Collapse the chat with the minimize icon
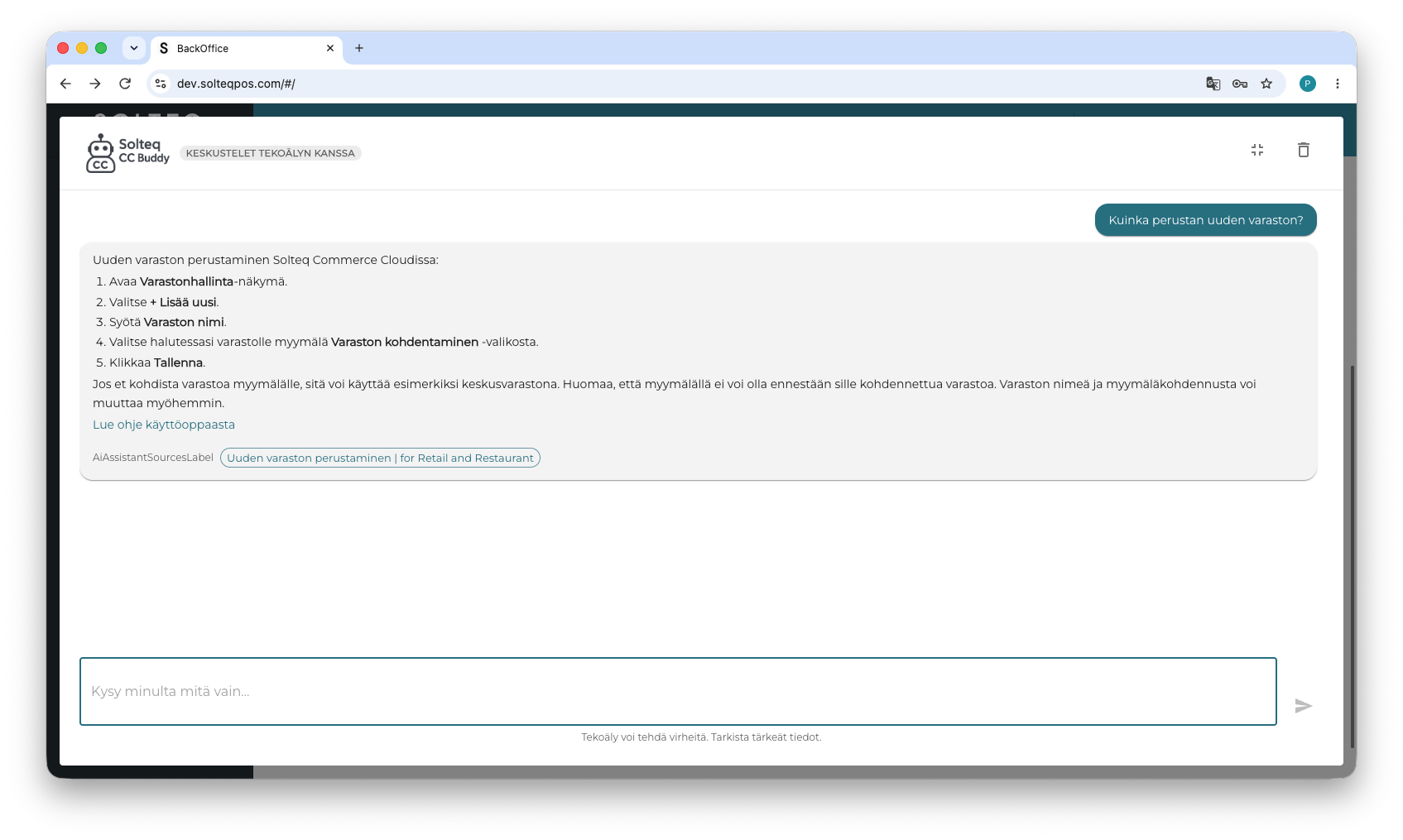 (1257, 150)
